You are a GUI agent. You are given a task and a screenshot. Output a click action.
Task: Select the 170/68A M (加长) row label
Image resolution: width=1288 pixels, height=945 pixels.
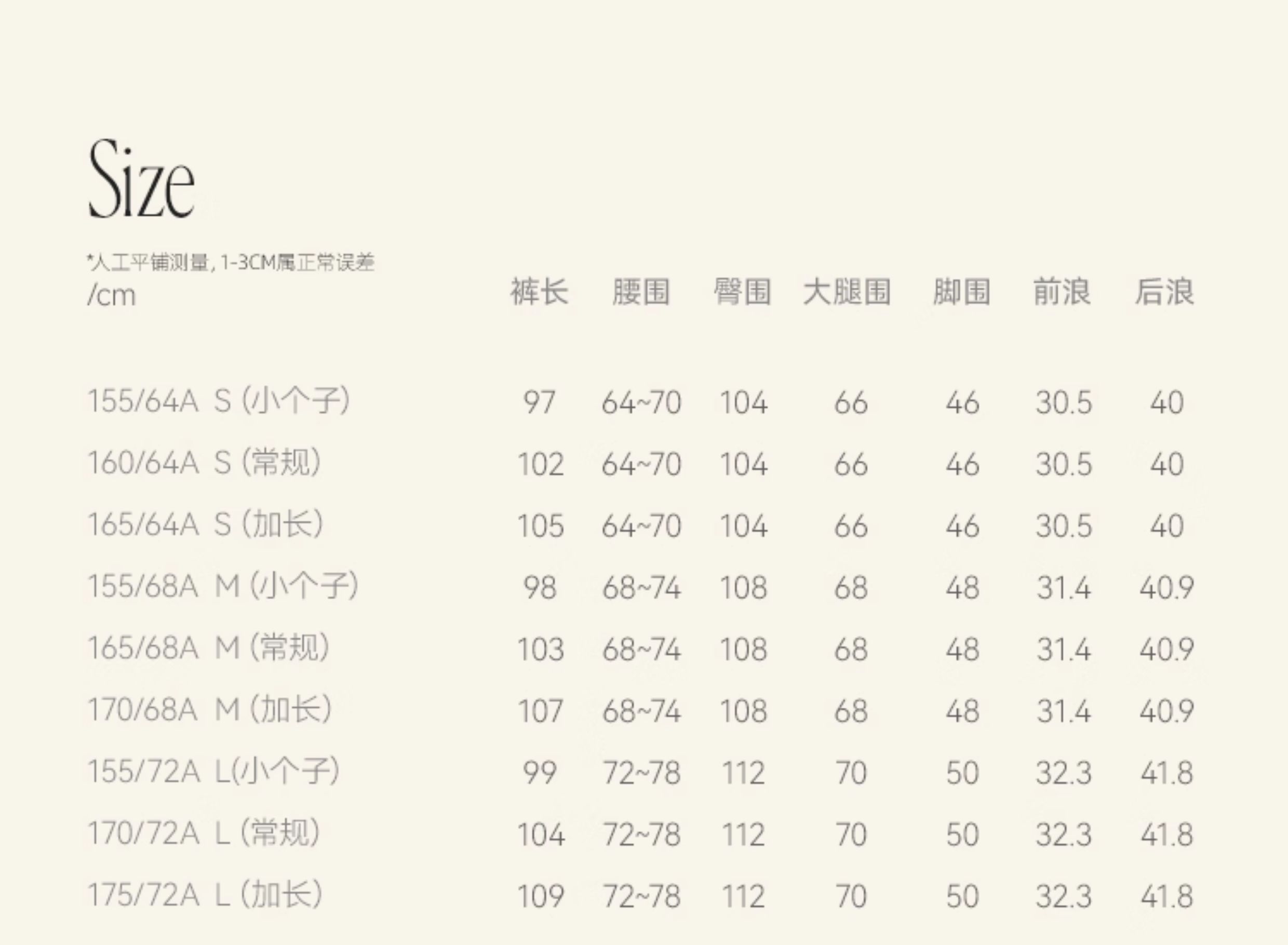point(210,710)
